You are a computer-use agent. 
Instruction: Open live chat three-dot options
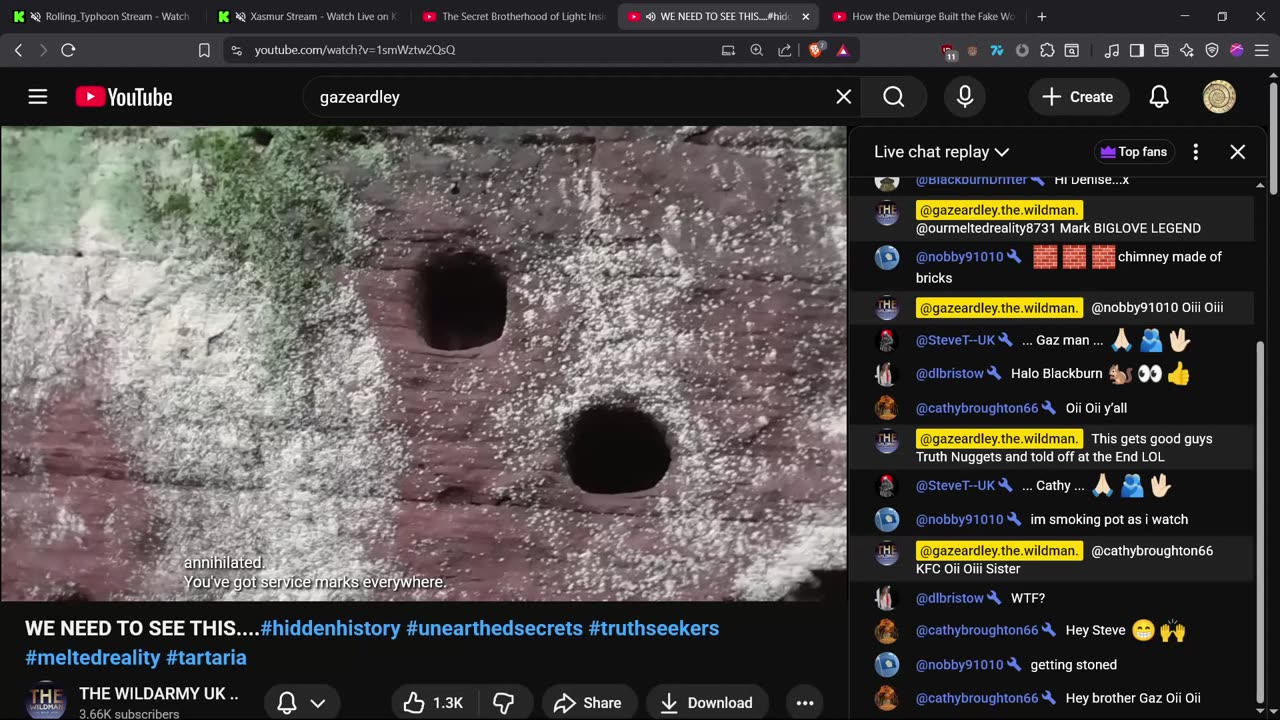(1196, 152)
